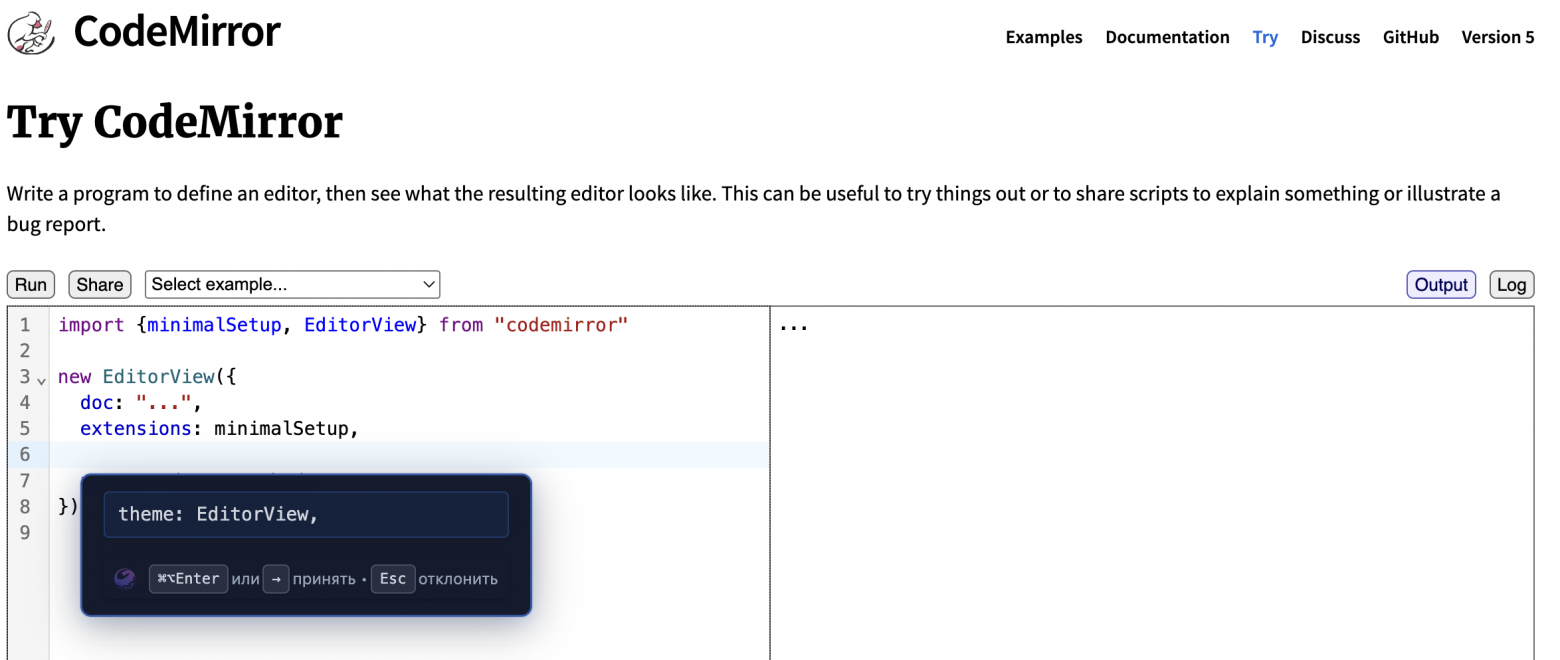Image resolution: width=1560 pixels, height=660 pixels.
Task: Switch to the Output view
Action: pos(1440,284)
